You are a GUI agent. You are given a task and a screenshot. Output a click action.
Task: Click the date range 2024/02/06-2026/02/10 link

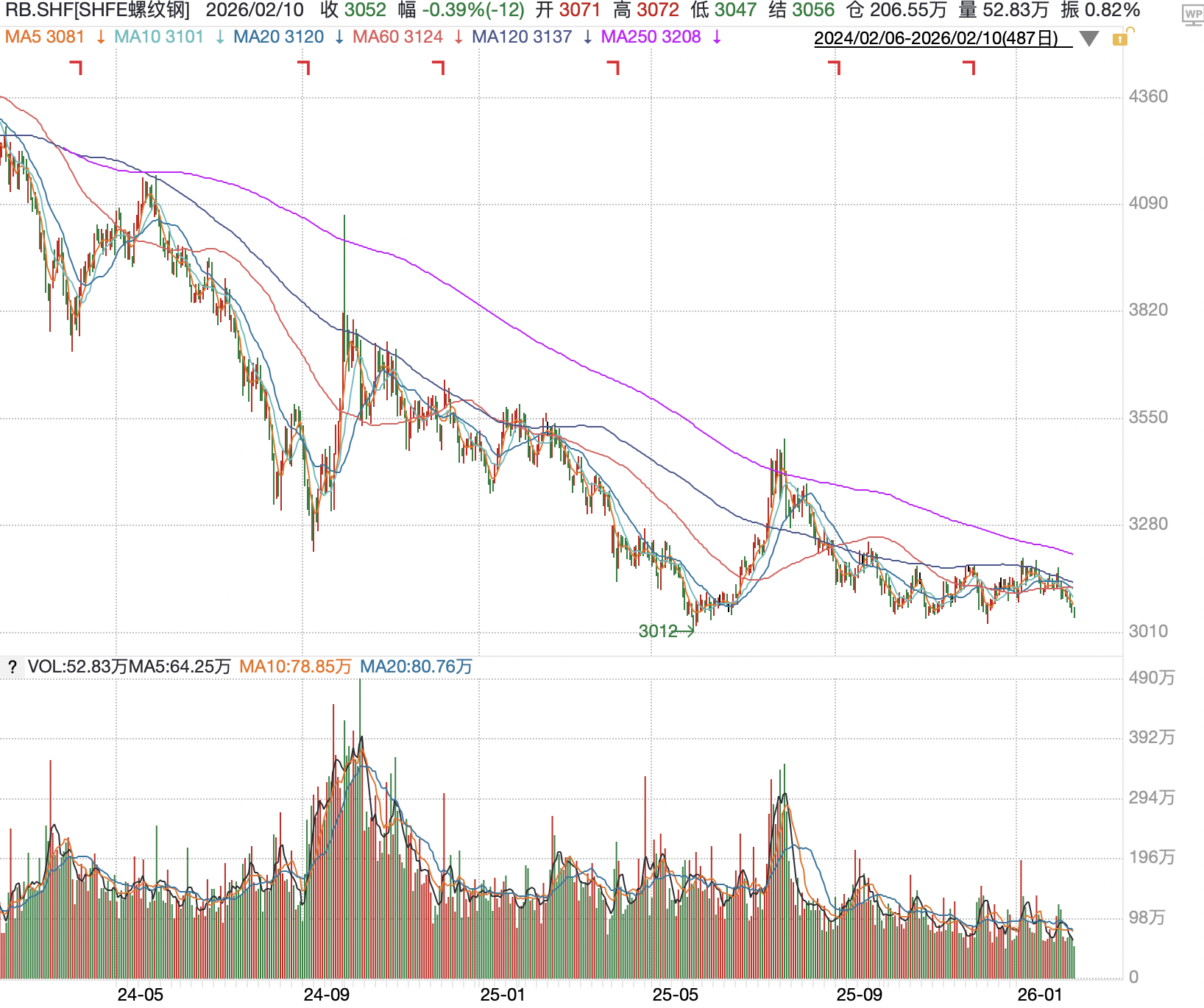[936, 39]
